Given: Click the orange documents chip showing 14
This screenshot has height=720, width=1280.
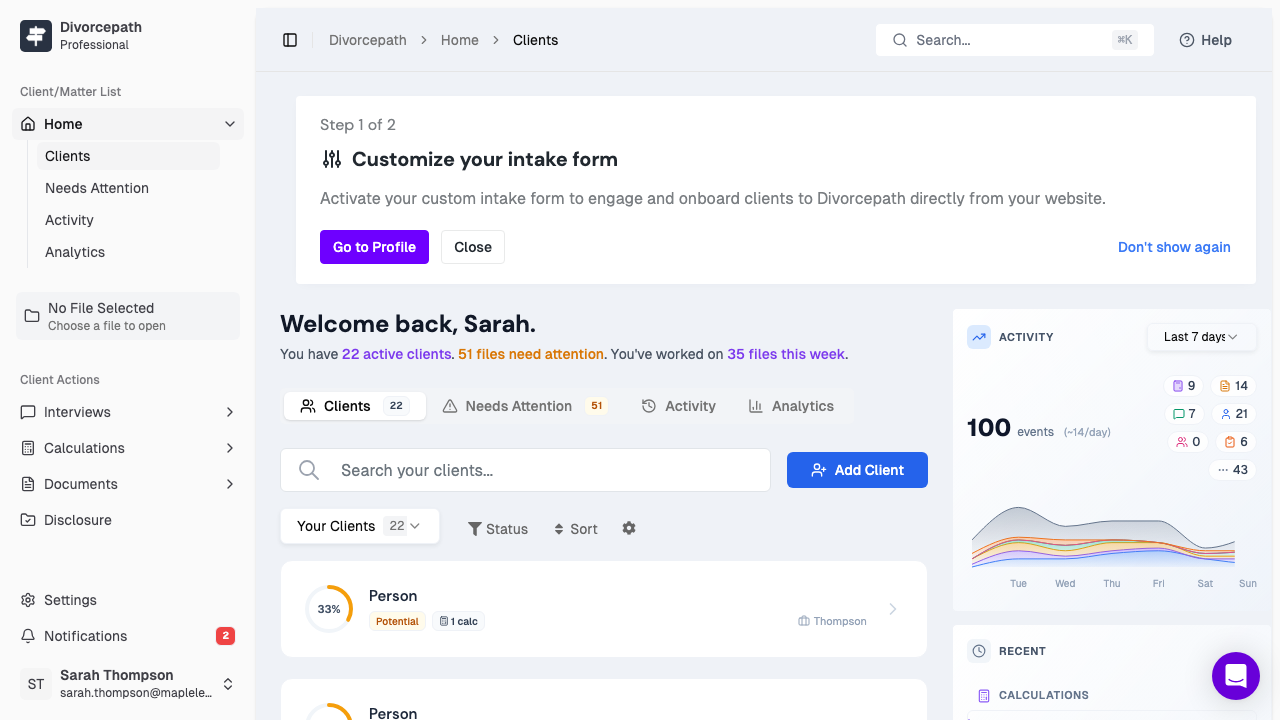Looking at the screenshot, I should coord(1234,386).
